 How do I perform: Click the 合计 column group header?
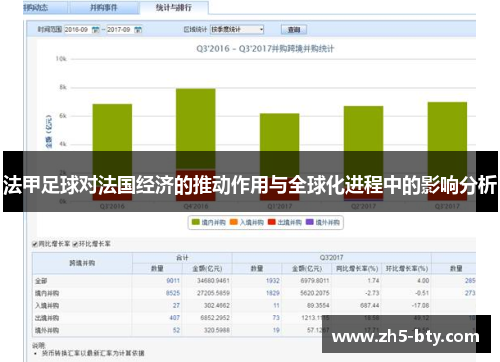coord(182,257)
